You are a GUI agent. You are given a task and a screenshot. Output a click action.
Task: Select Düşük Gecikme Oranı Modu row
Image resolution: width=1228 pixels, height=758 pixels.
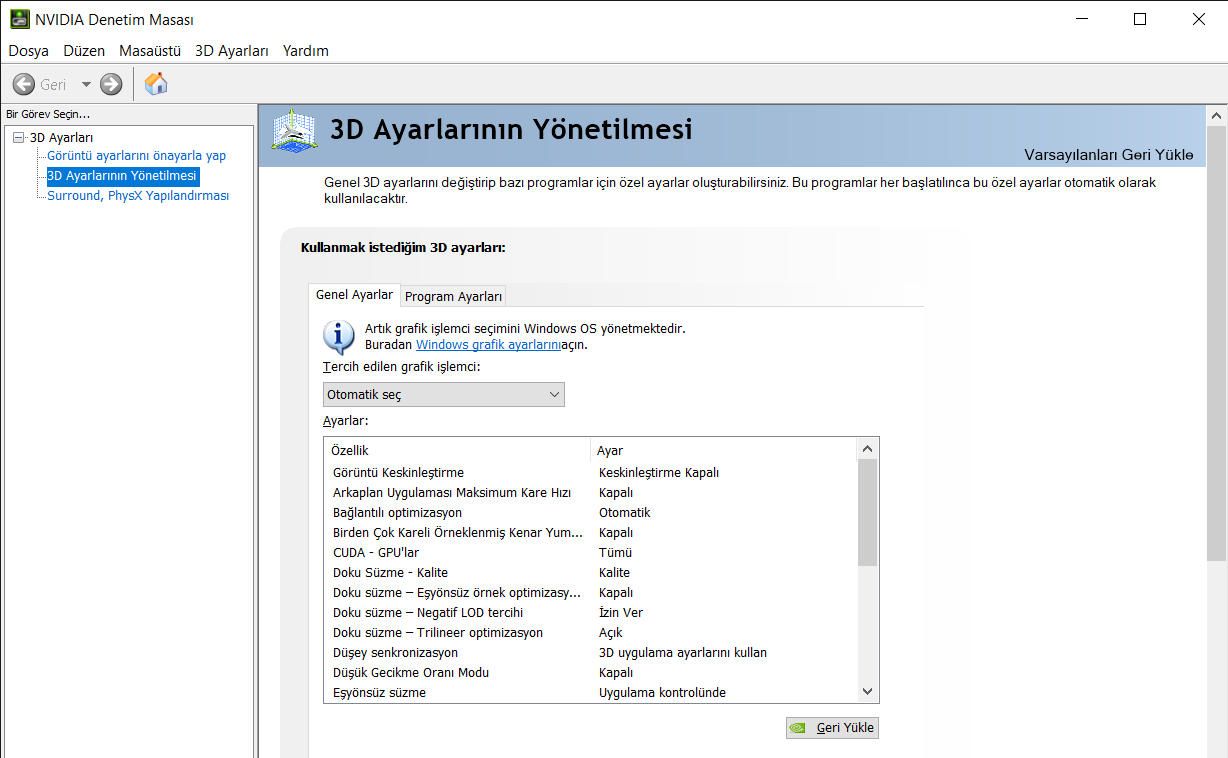(x=591, y=672)
